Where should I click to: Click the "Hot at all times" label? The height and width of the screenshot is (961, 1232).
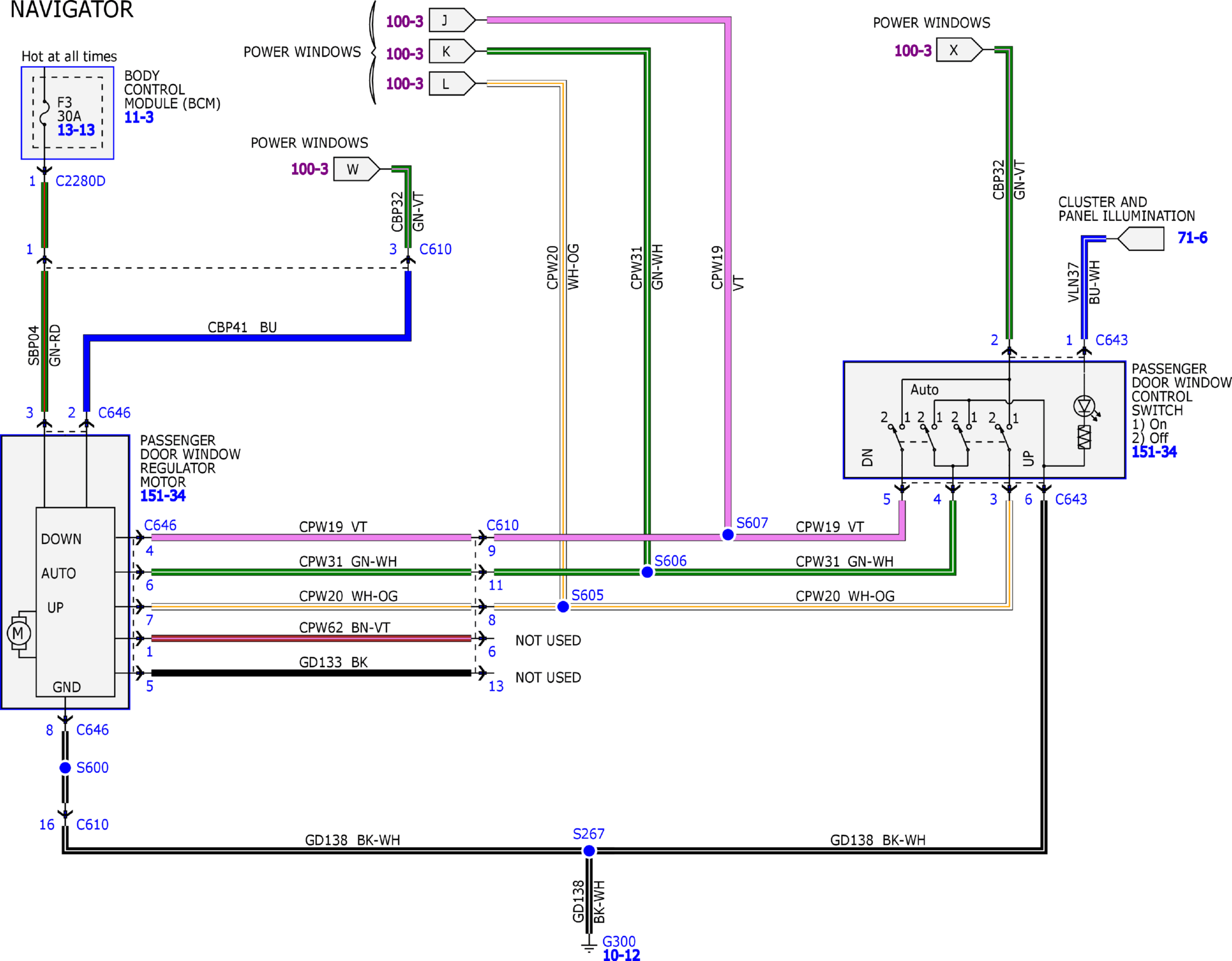click(x=69, y=56)
